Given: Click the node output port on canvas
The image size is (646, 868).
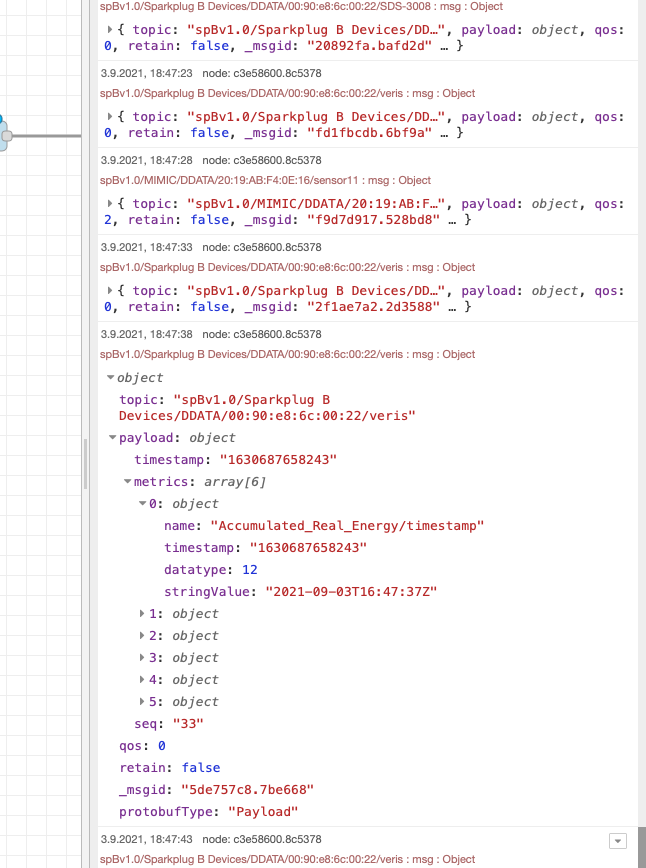Looking at the screenshot, I should [x=6, y=135].
